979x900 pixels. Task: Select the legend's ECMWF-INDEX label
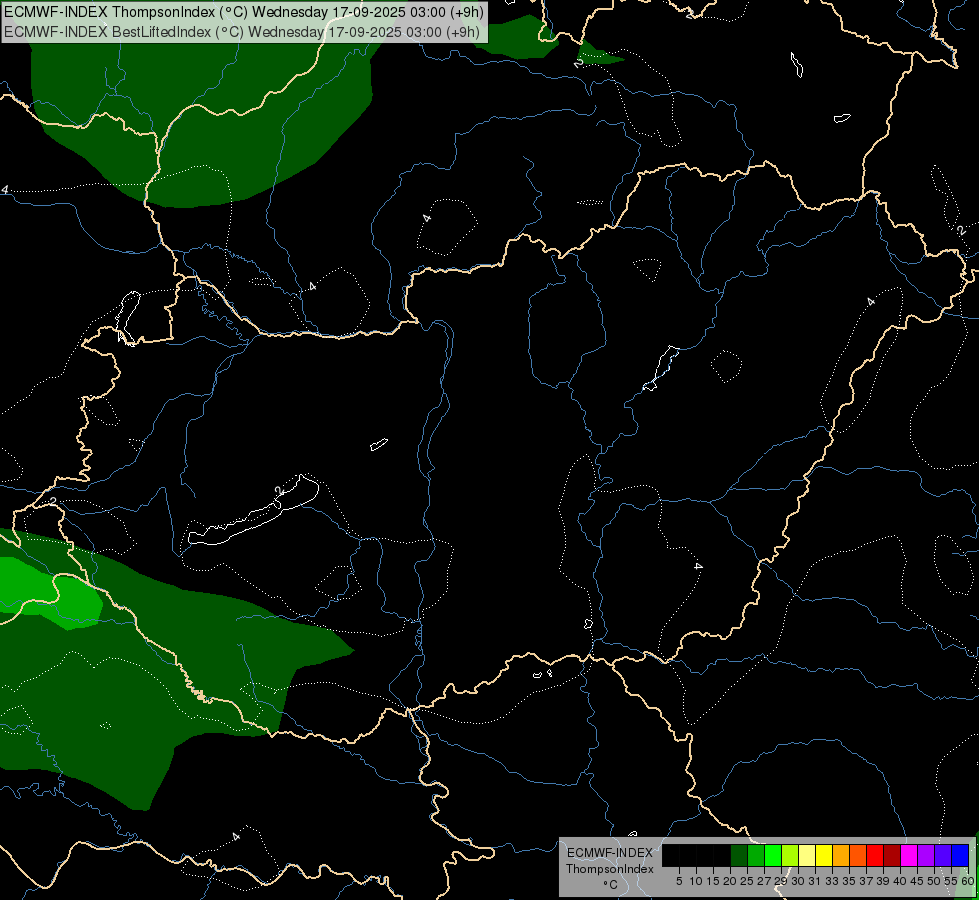(610, 853)
